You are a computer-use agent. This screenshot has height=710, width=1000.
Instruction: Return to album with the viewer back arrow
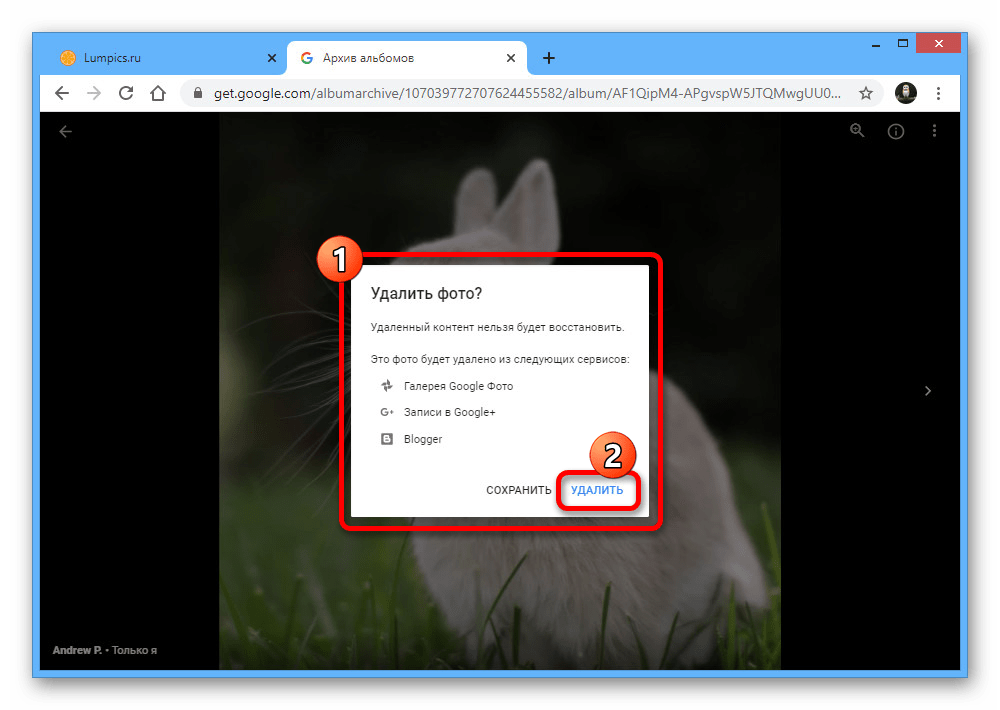[x=66, y=131]
